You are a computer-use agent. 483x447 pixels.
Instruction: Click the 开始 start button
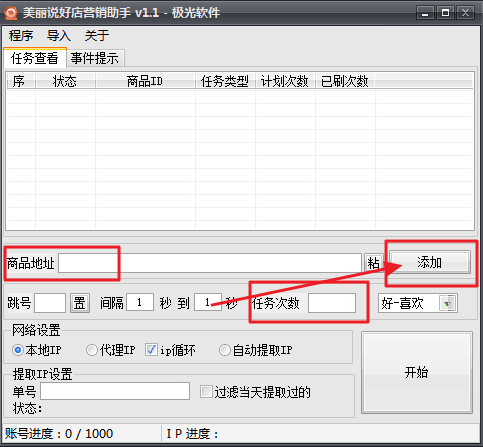click(417, 372)
